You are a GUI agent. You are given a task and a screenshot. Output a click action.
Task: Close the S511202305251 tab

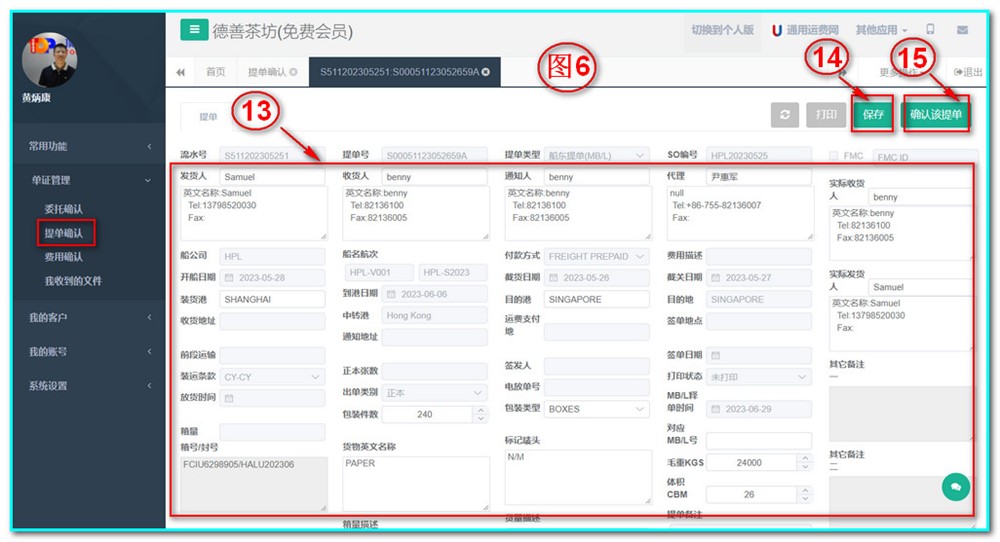tap(486, 72)
